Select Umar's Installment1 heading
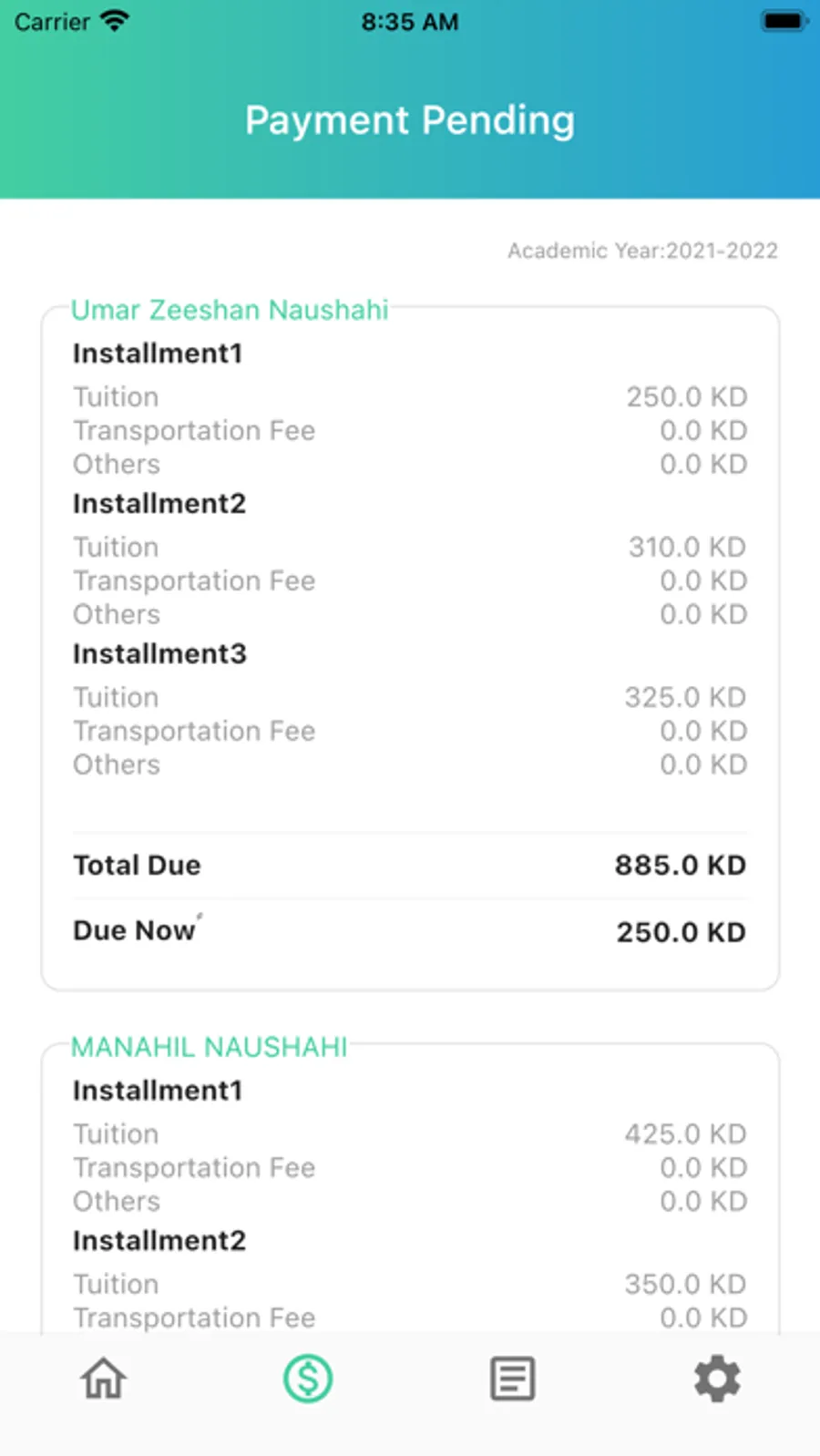 click(x=158, y=354)
